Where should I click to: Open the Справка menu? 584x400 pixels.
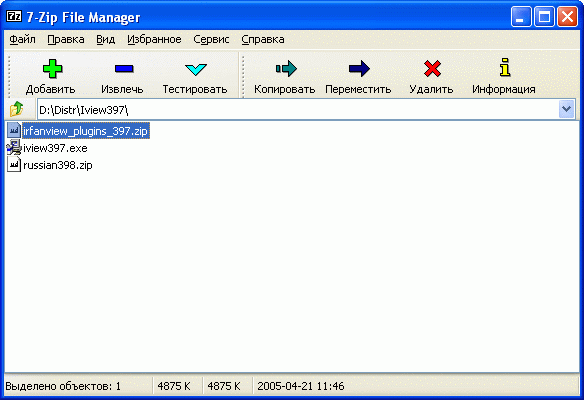pos(263,39)
